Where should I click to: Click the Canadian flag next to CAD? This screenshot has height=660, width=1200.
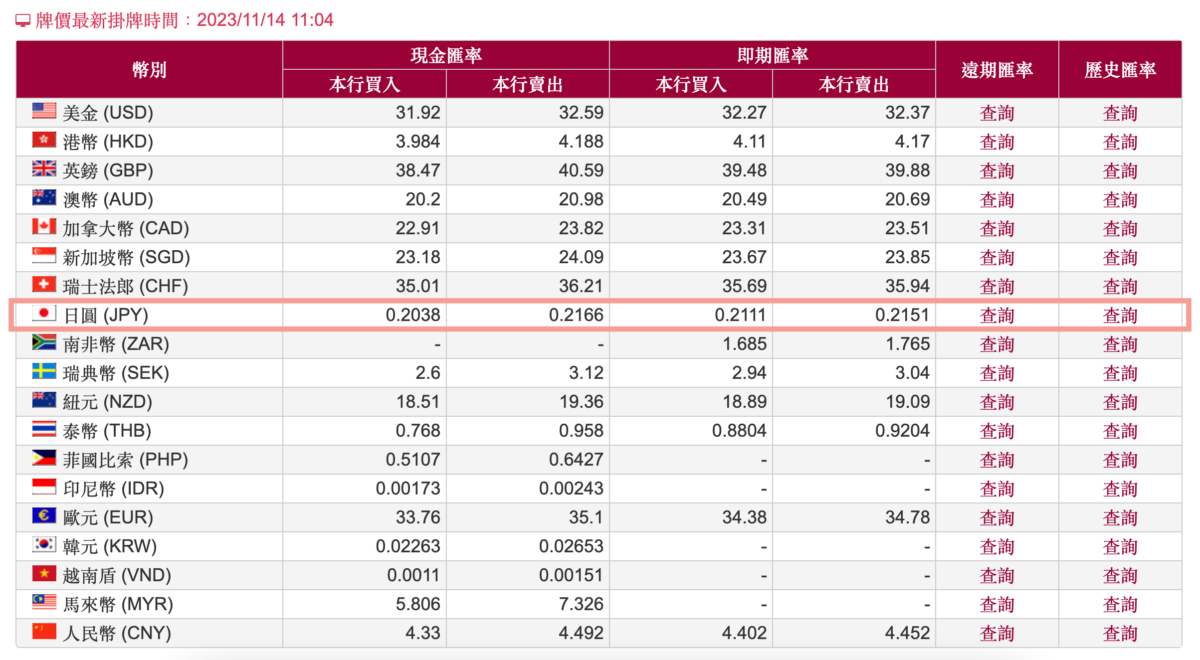44,228
